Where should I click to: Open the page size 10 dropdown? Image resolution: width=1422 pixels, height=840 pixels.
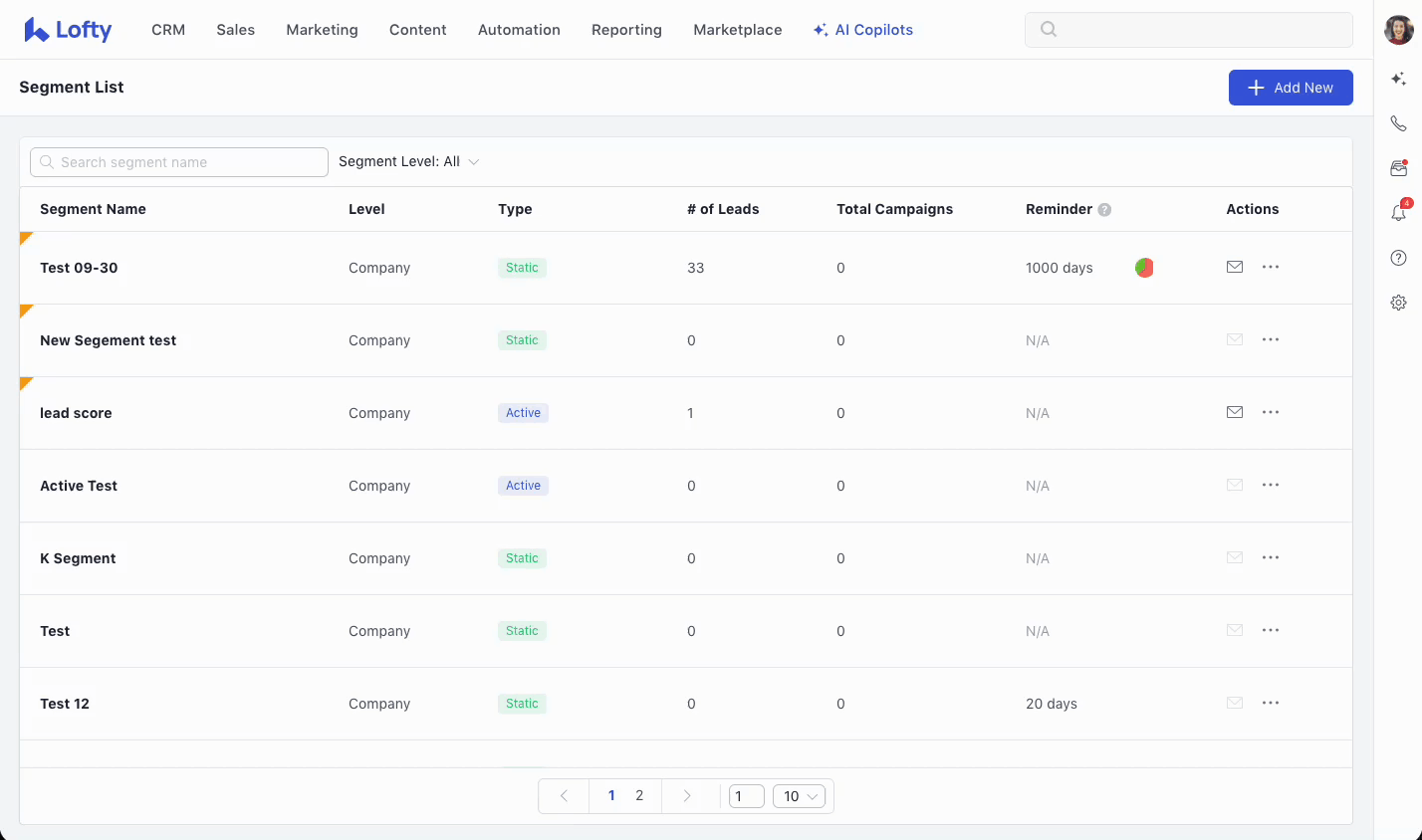(799, 796)
